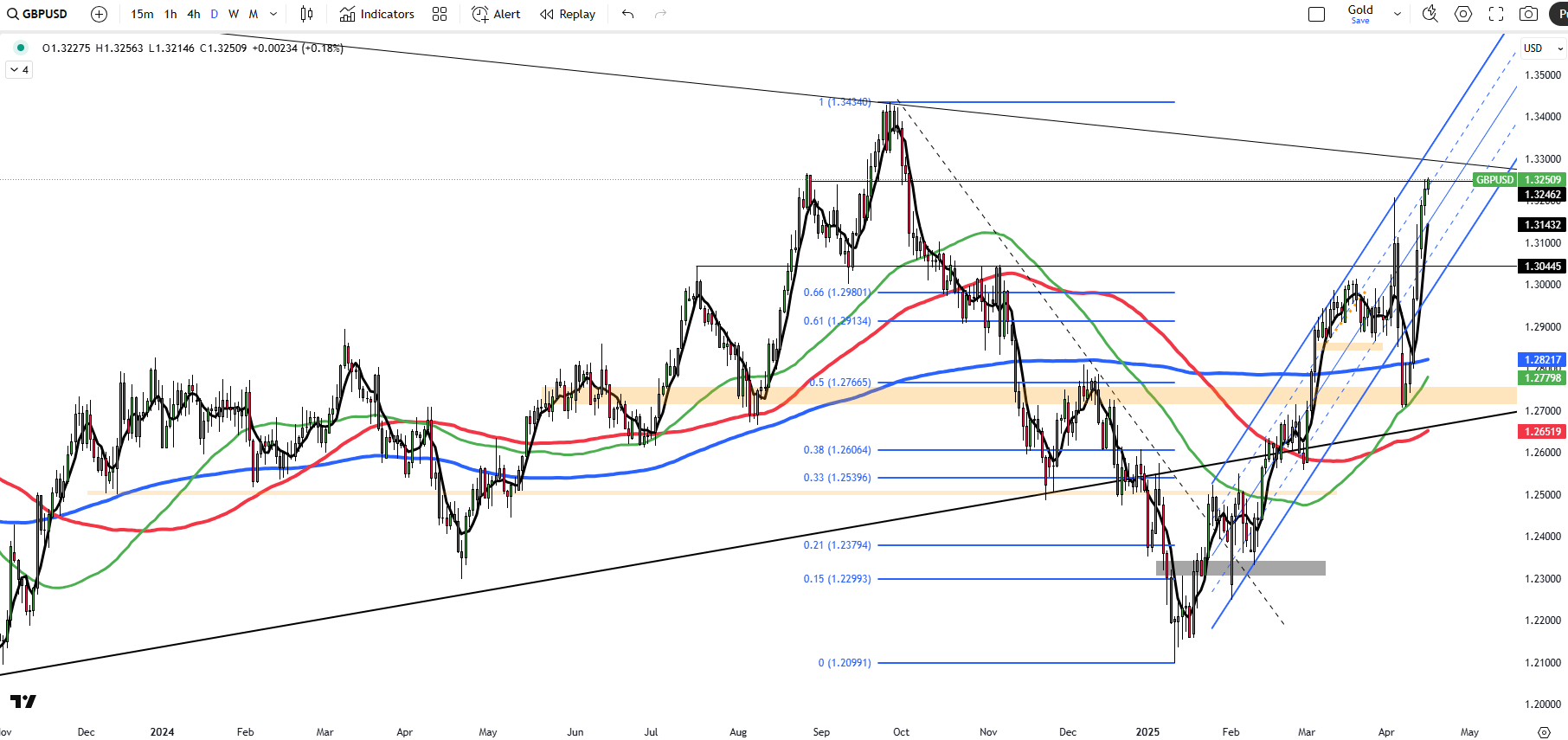Image resolution: width=1568 pixels, height=740 pixels.
Task: Open the USD currency dropdown
Action: click(1544, 48)
